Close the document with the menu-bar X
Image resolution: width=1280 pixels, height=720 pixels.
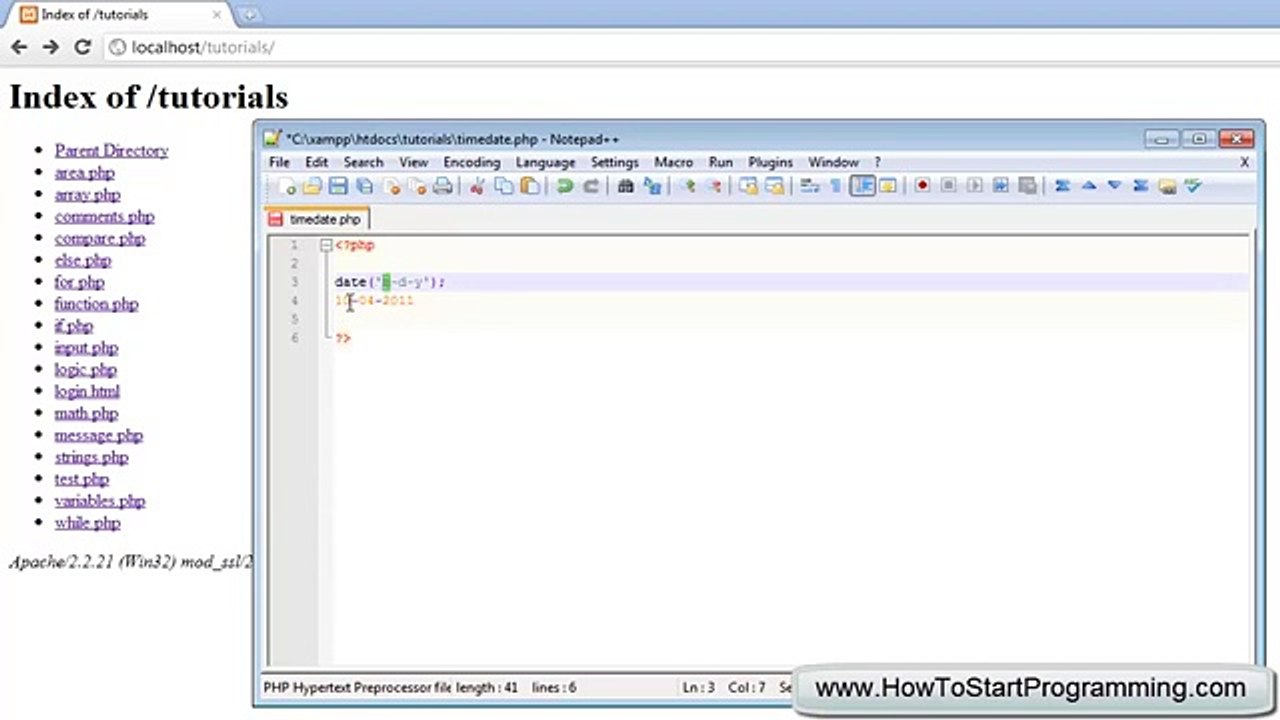pos(1245,162)
